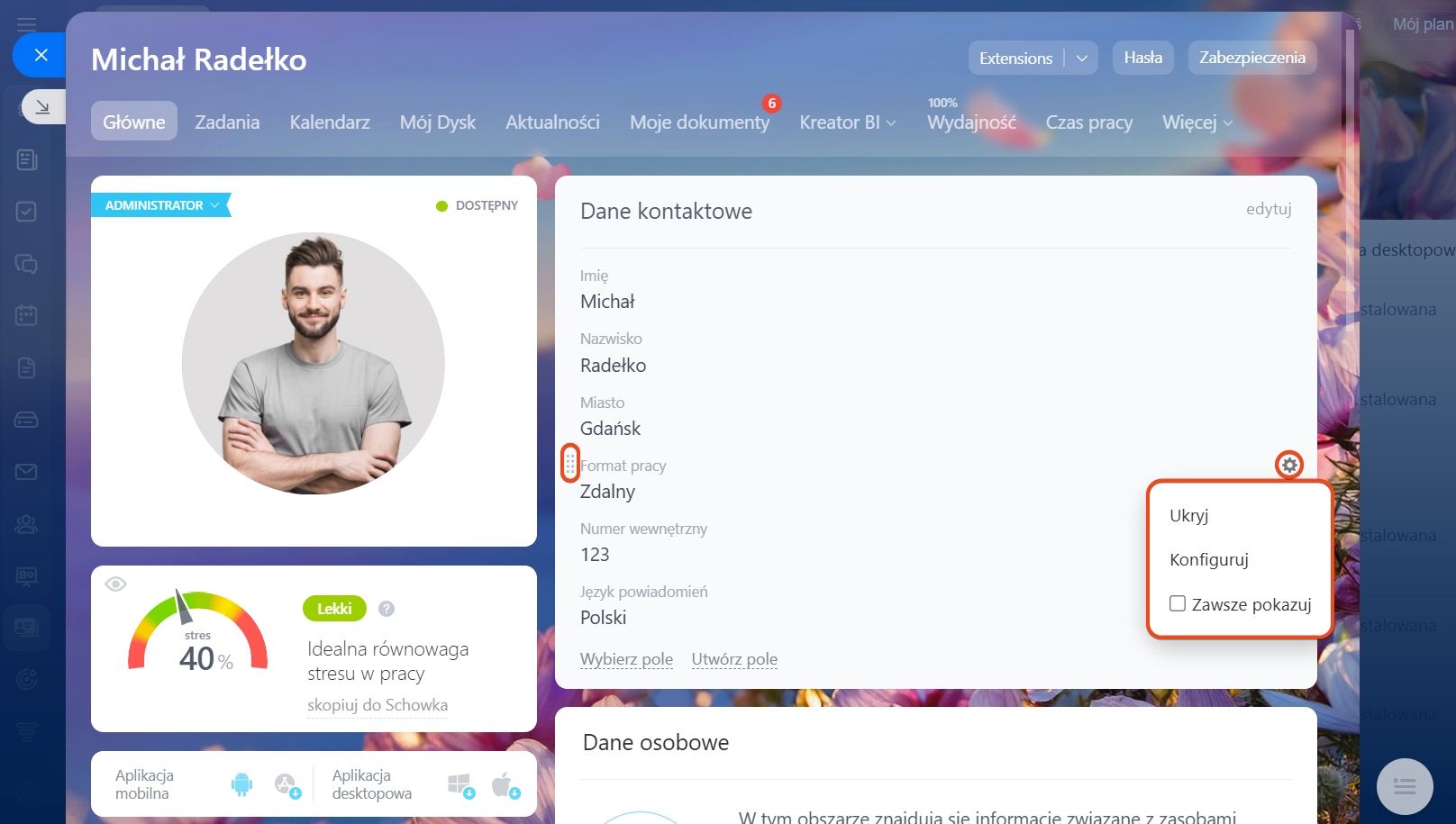Open the Workgroups people icon in sidebar
The height and width of the screenshot is (824, 1456).
pos(27,524)
